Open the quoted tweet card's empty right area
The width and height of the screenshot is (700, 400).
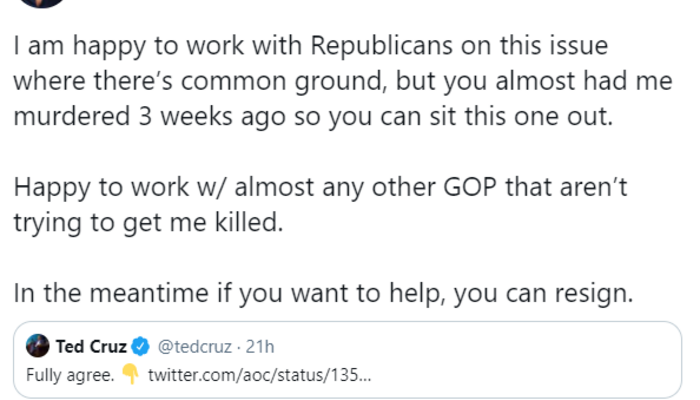point(520,360)
